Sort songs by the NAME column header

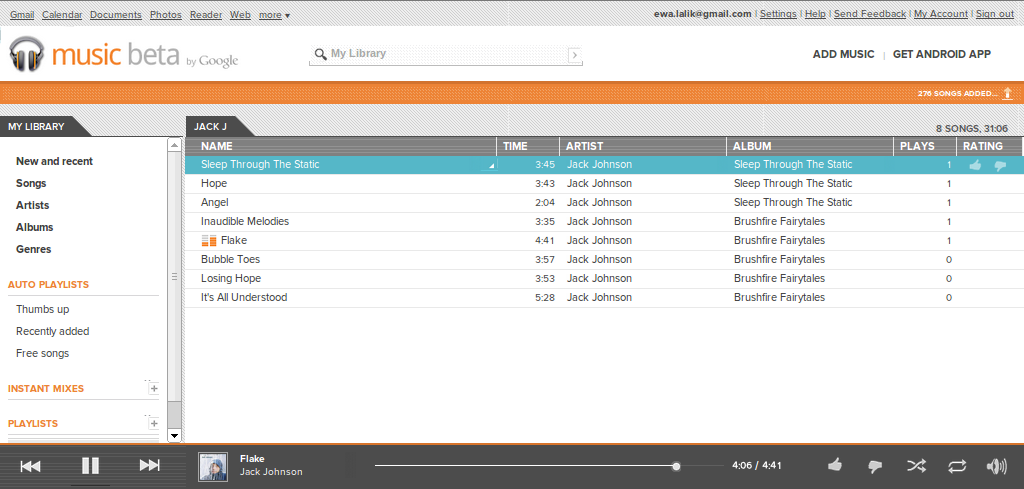click(341, 146)
